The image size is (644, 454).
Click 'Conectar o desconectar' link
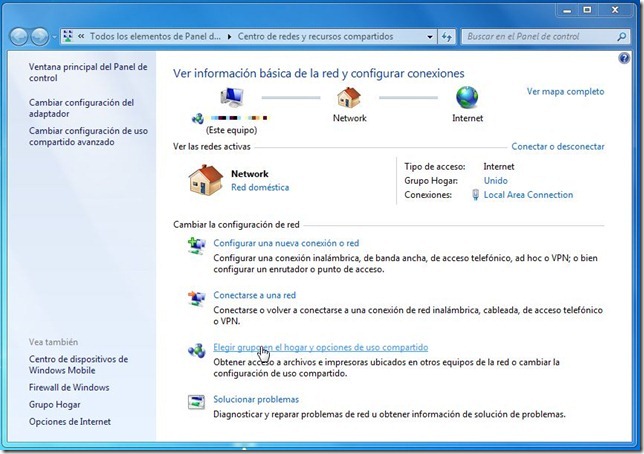click(x=558, y=147)
